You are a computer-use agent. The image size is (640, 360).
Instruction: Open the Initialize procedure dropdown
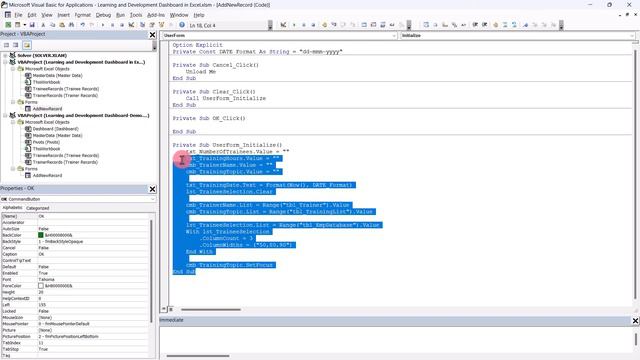click(632, 36)
